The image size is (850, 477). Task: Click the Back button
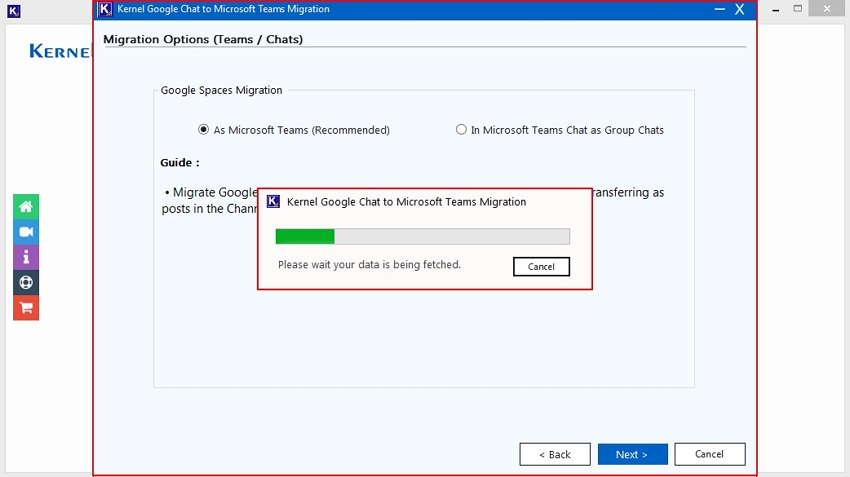coord(555,454)
